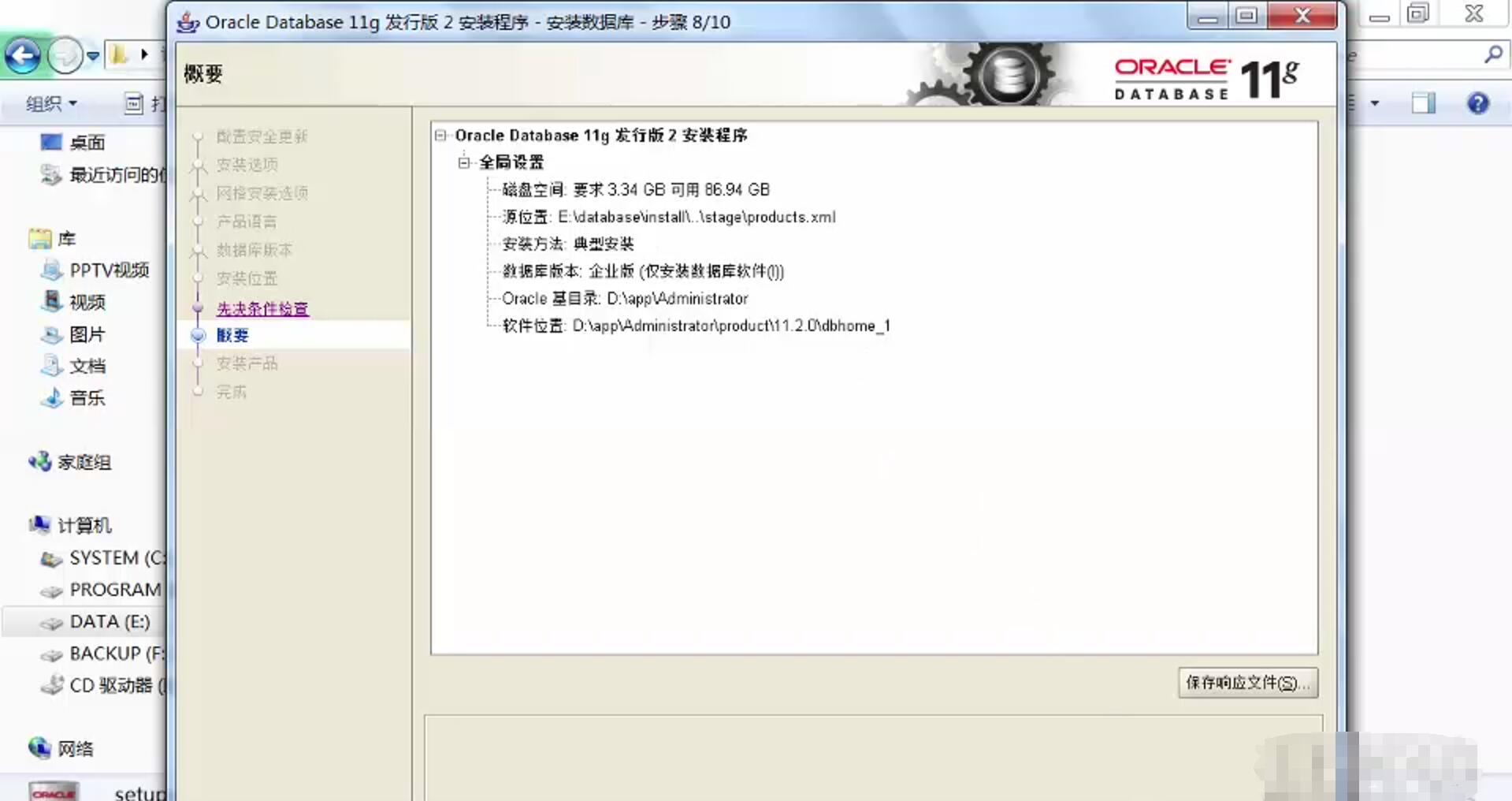Collapse the Oracle Database 11g root node

coord(440,135)
